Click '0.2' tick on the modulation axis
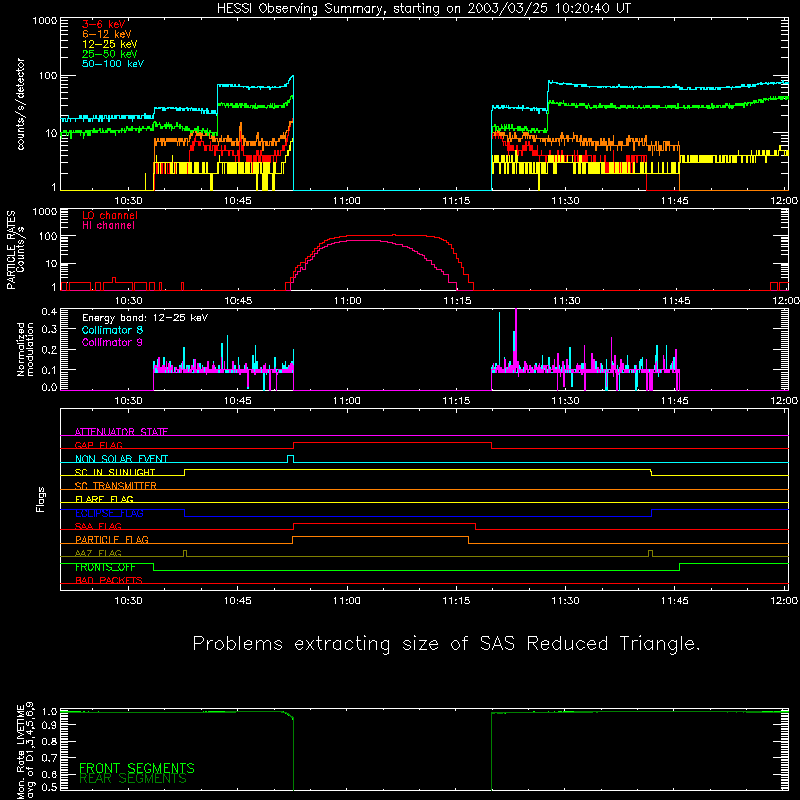The height and width of the screenshot is (800, 800). [49, 350]
